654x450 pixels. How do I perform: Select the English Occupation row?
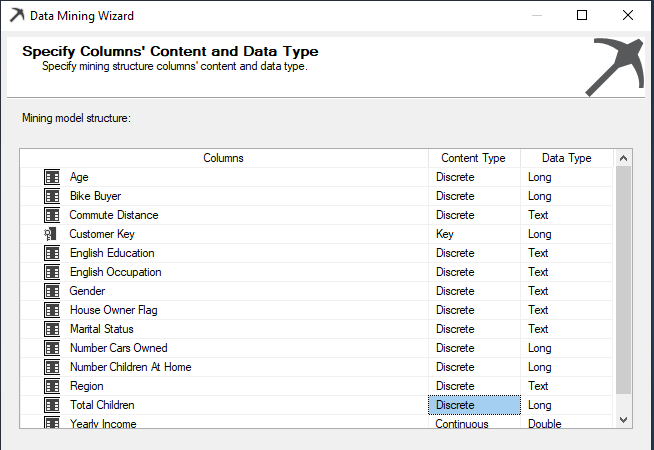pyautogui.click(x=115, y=272)
